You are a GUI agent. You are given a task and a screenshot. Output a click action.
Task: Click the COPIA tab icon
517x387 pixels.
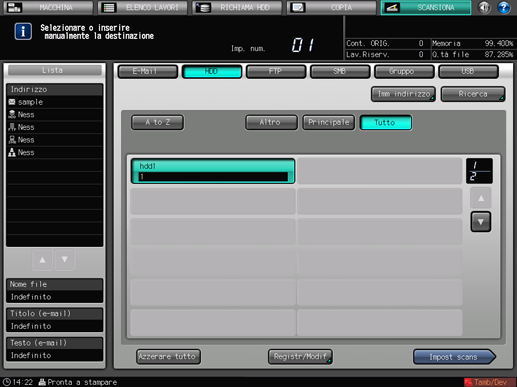click(297, 7)
